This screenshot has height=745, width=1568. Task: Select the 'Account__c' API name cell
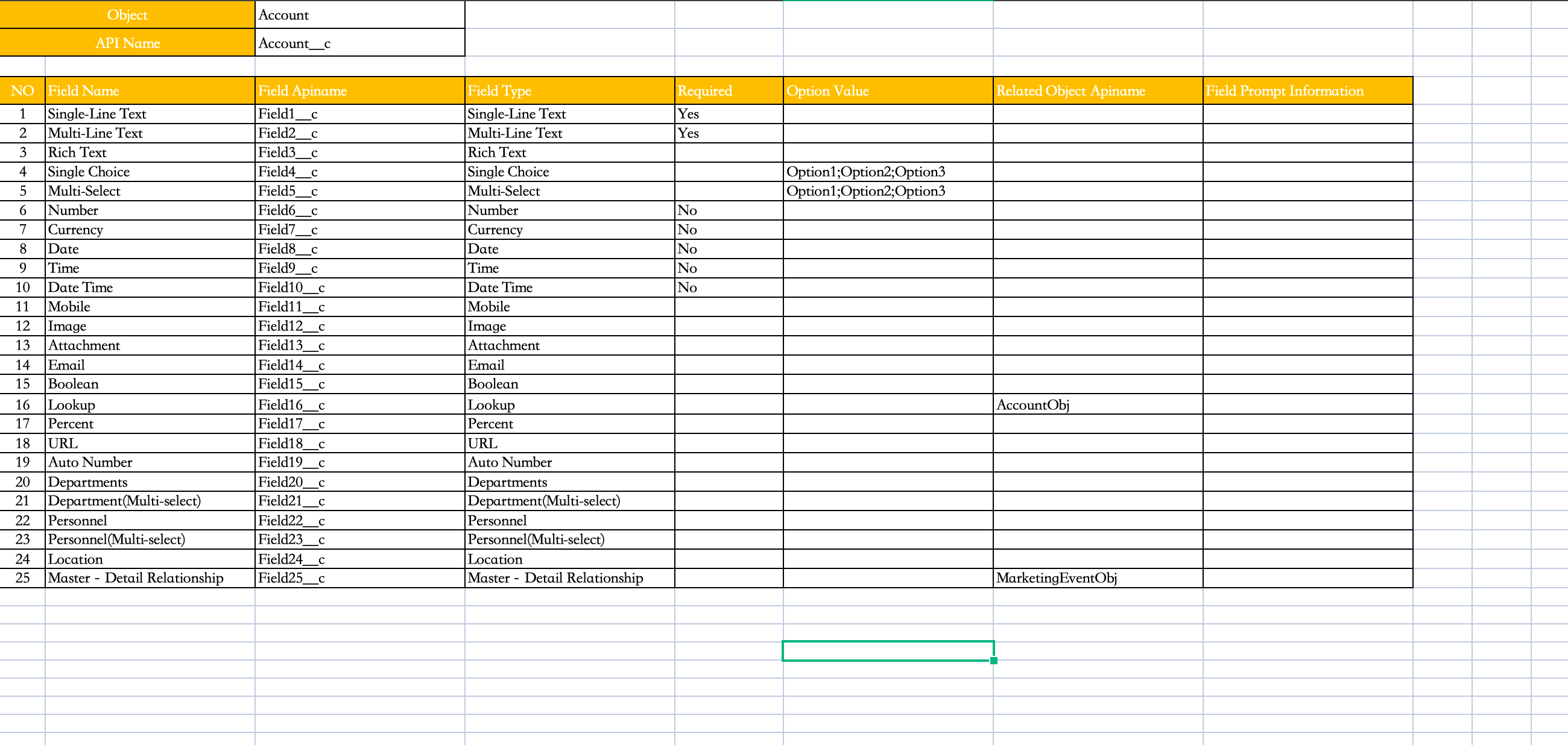(360, 43)
